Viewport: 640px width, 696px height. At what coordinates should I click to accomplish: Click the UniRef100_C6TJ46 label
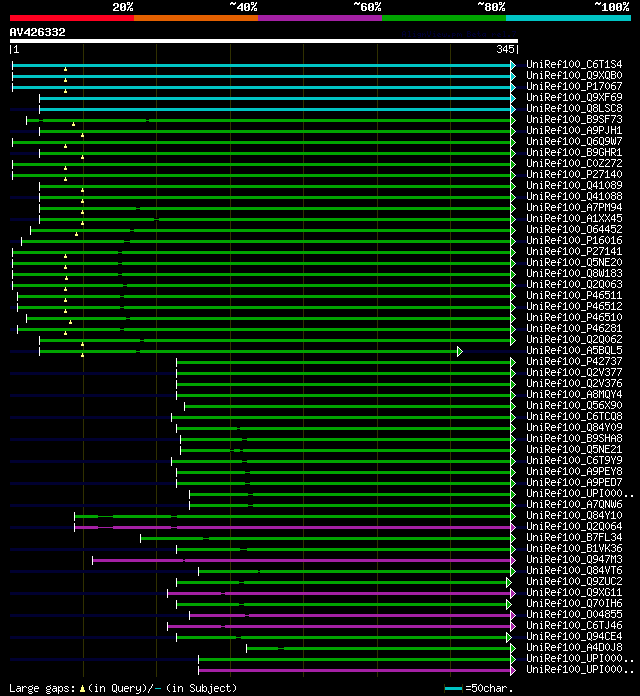pos(574,625)
